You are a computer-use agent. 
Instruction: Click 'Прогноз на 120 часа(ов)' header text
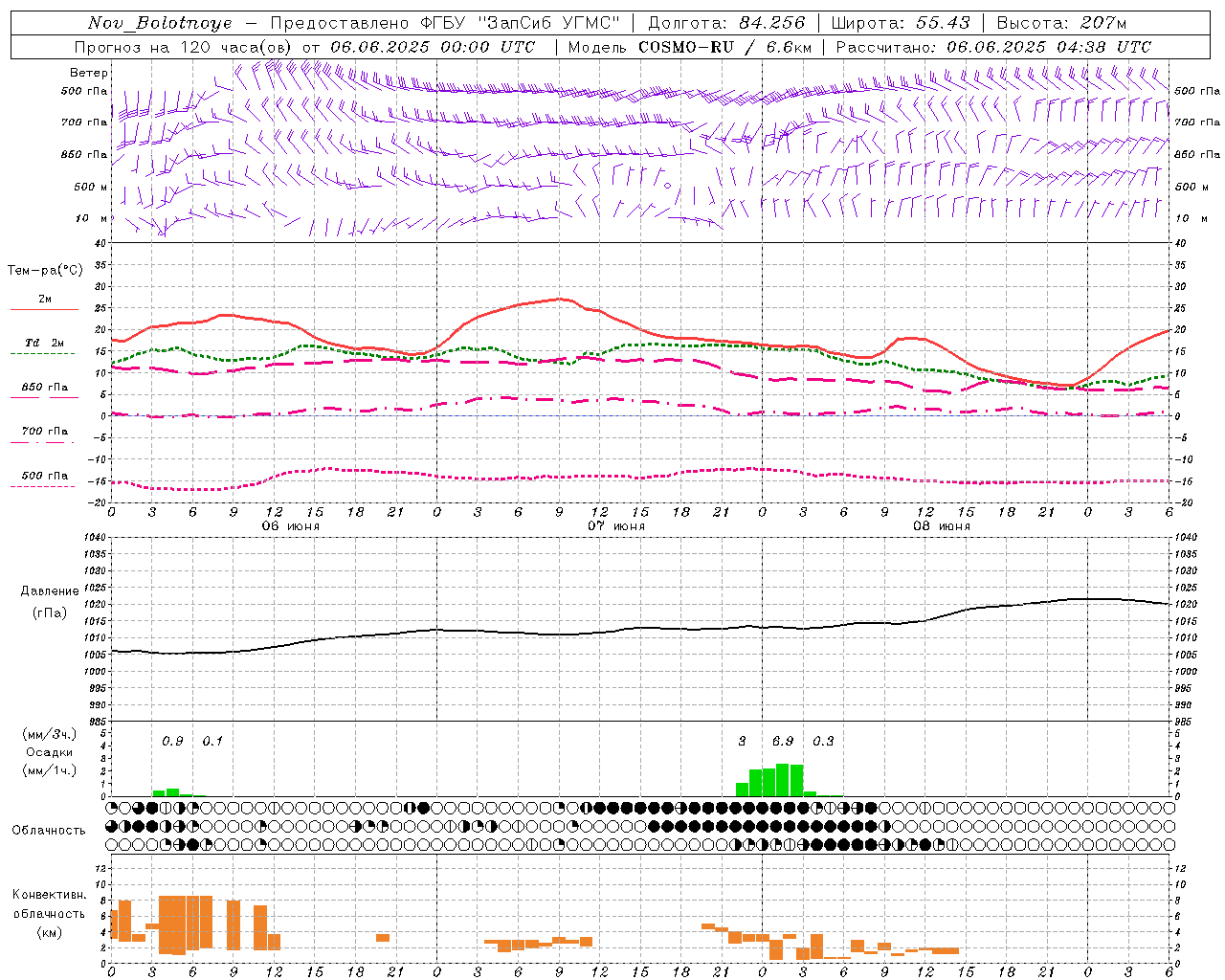click(x=185, y=47)
